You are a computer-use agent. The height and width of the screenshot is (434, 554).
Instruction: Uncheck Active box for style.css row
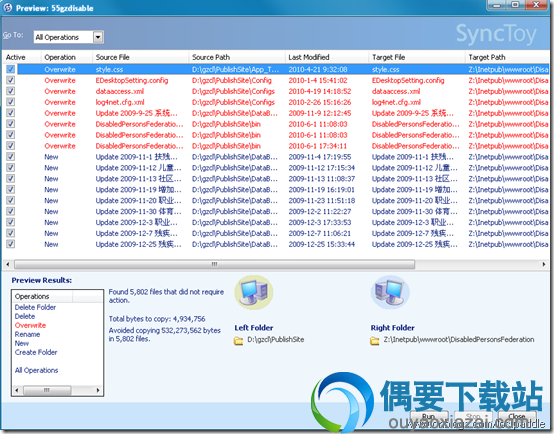[x=11, y=69]
